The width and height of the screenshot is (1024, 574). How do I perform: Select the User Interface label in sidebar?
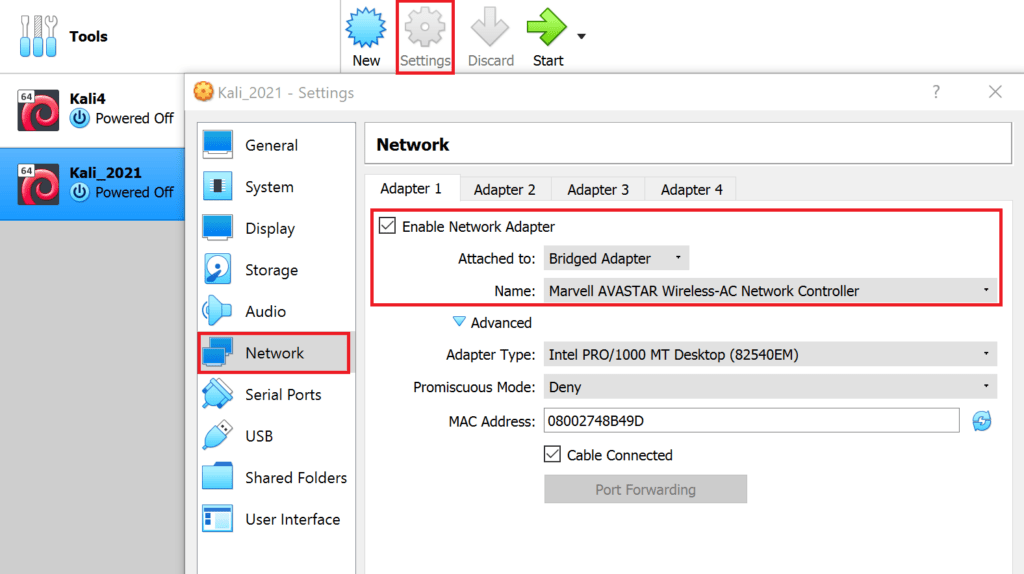[293, 519]
